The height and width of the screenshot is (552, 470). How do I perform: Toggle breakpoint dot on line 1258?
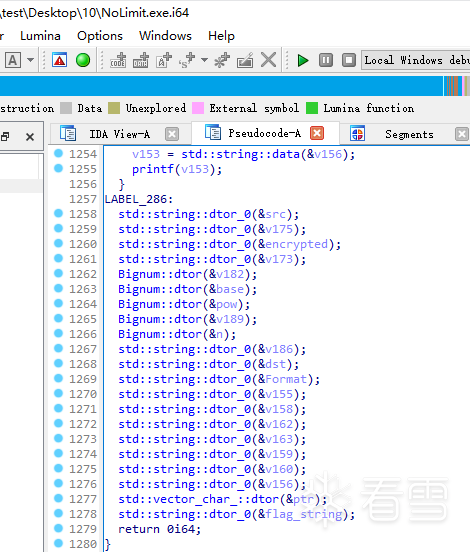58,213
